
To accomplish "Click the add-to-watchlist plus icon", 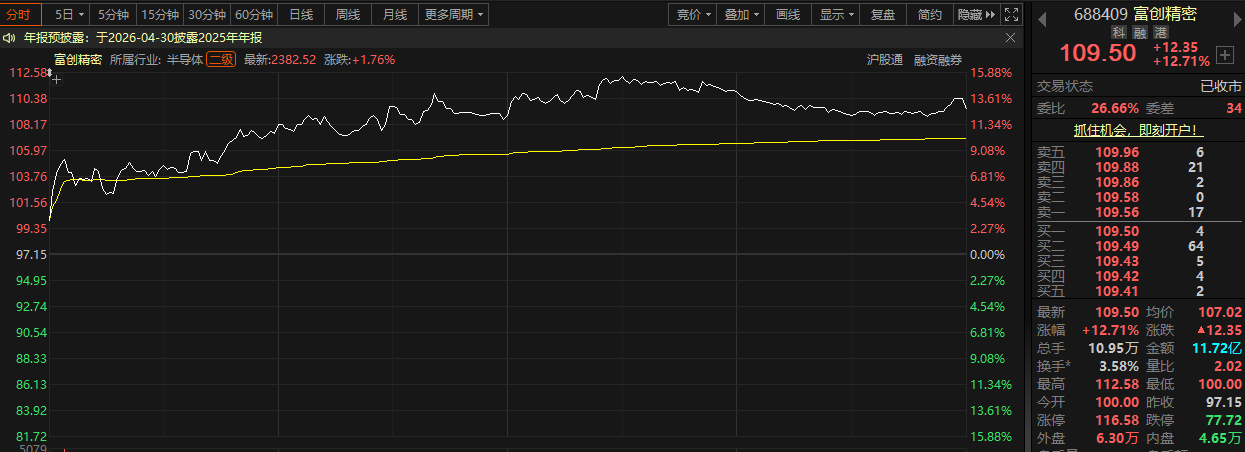I will (x=1225, y=54).
